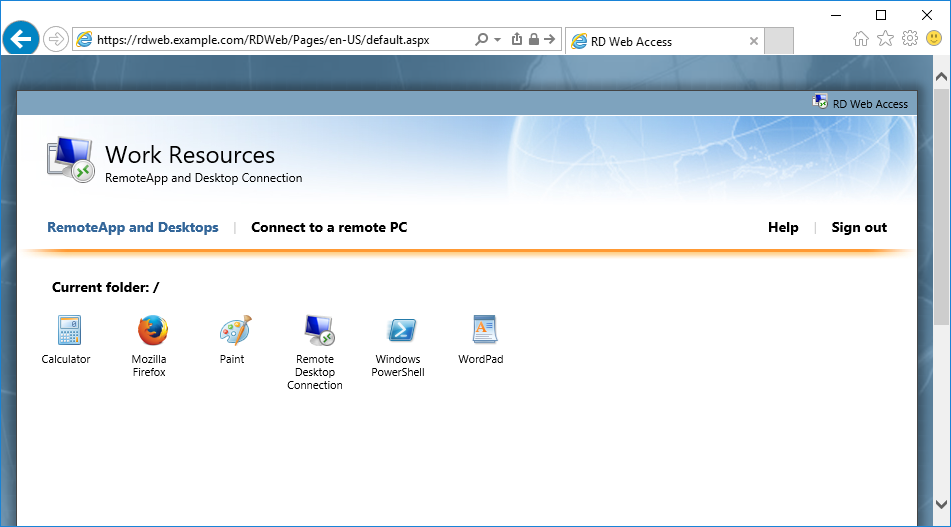951x527 pixels.
Task: Click the Sign out link
Action: coord(859,227)
